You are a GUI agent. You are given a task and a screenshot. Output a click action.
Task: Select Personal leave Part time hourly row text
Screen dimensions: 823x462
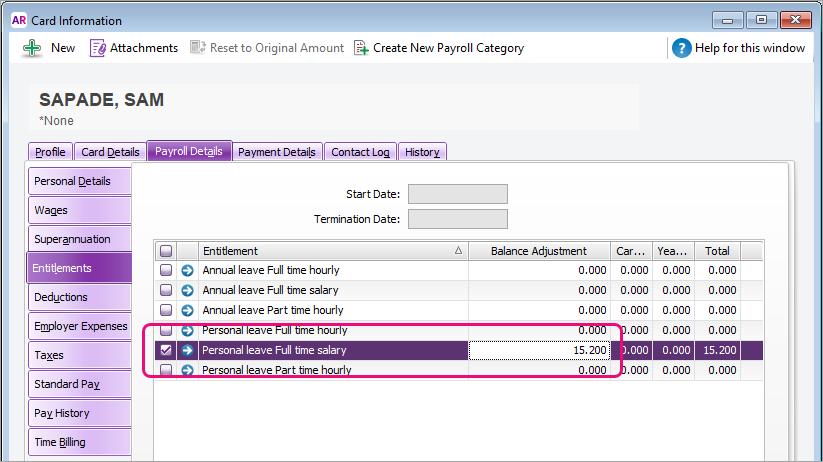pos(277,370)
